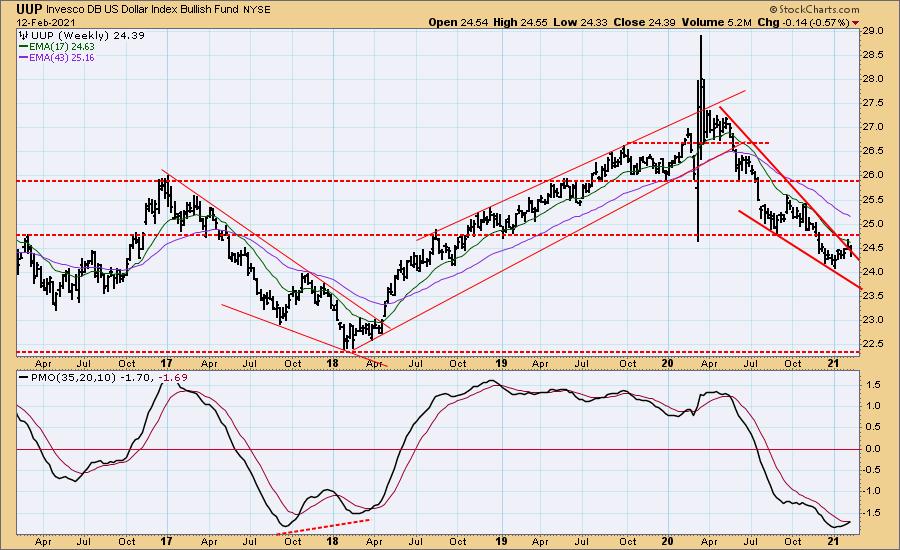The width and height of the screenshot is (900, 550).
Task: Click the 22.5 price axis label
Action: [873, 344]
